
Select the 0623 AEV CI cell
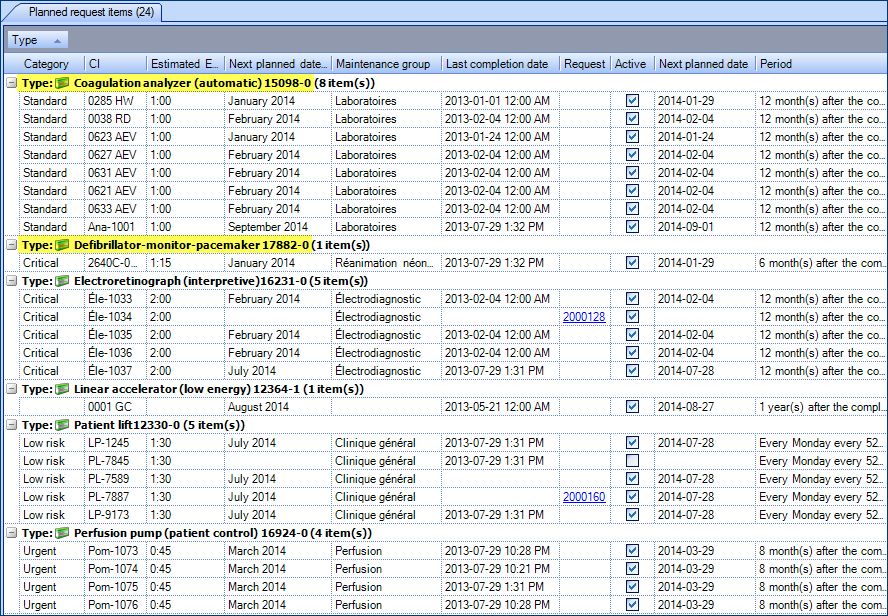coord(115,137)
